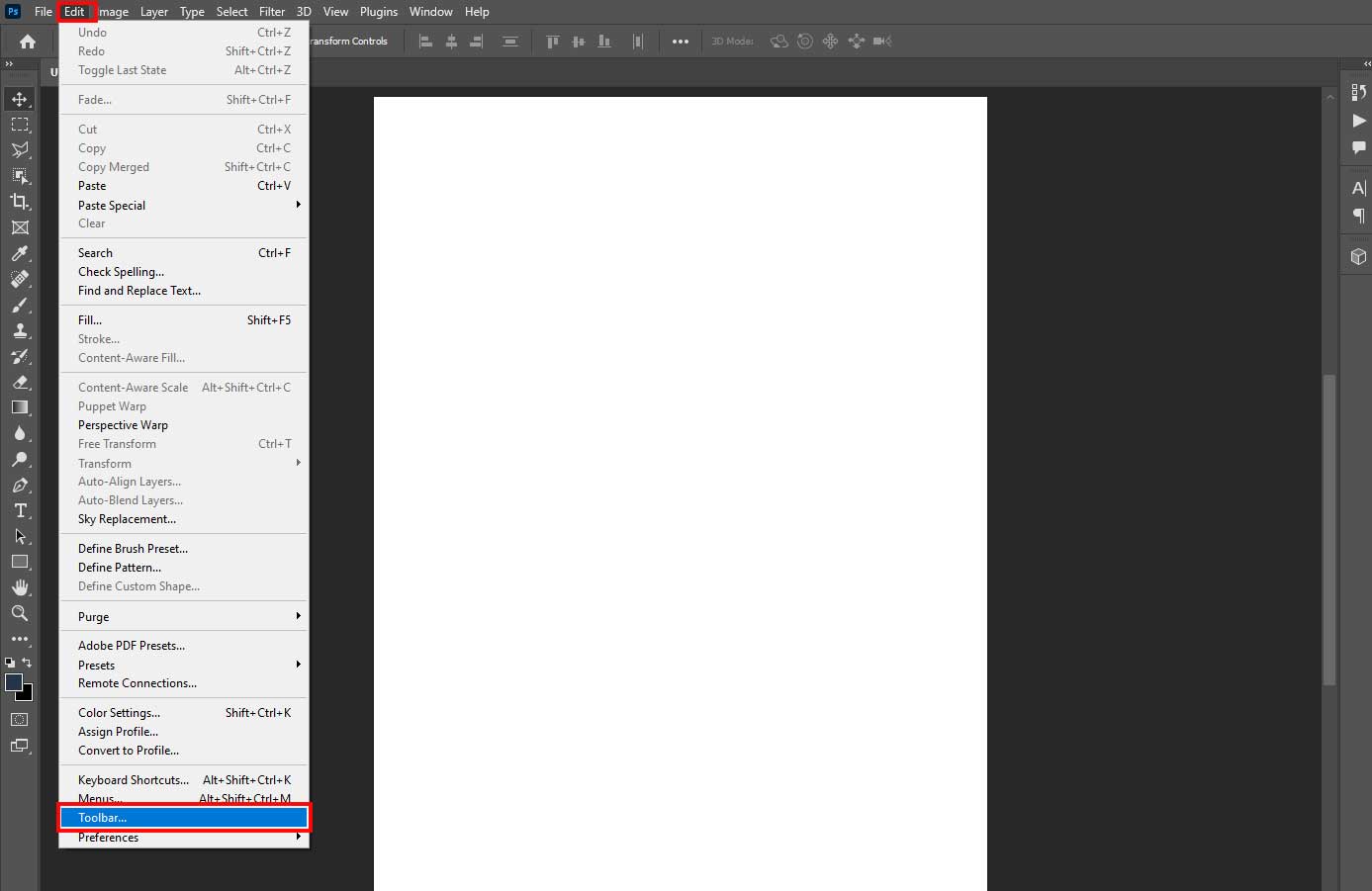The height and width of the screenshot is (891, 1372).
Task: Select the Eyedropper tool
Action: click(19, 253)
